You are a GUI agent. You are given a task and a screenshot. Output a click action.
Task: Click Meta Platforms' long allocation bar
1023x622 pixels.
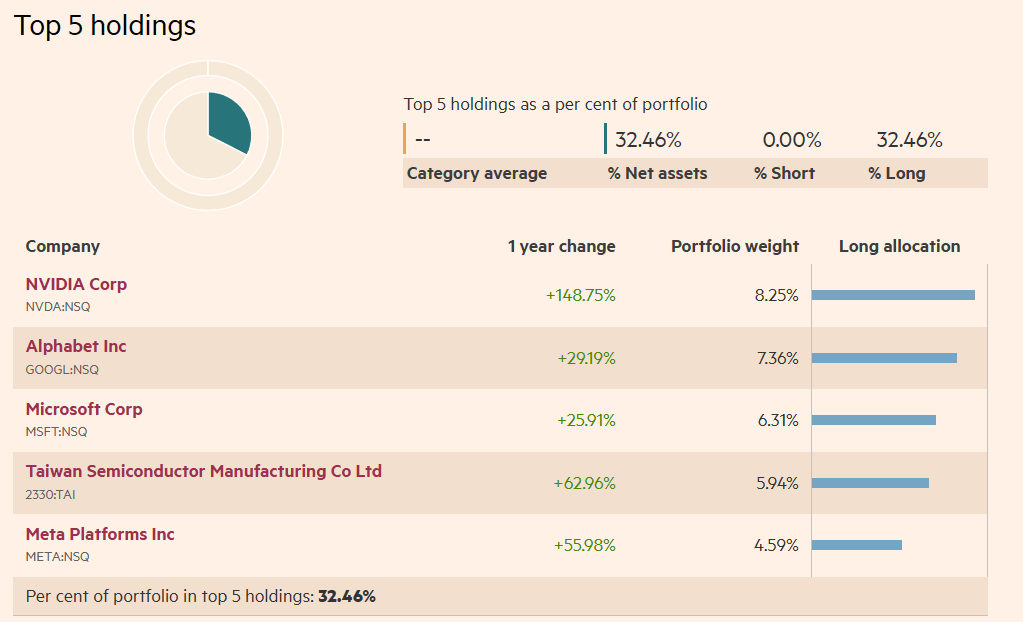tap(858, 544)
